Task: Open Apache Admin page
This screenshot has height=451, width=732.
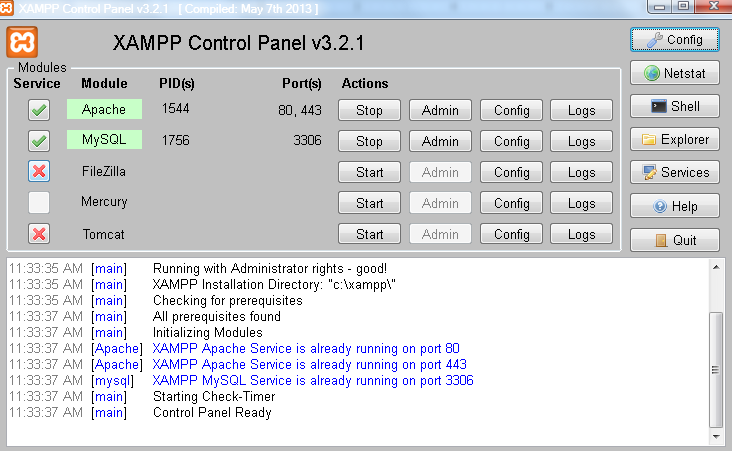Action: click(x=440, y=110)
